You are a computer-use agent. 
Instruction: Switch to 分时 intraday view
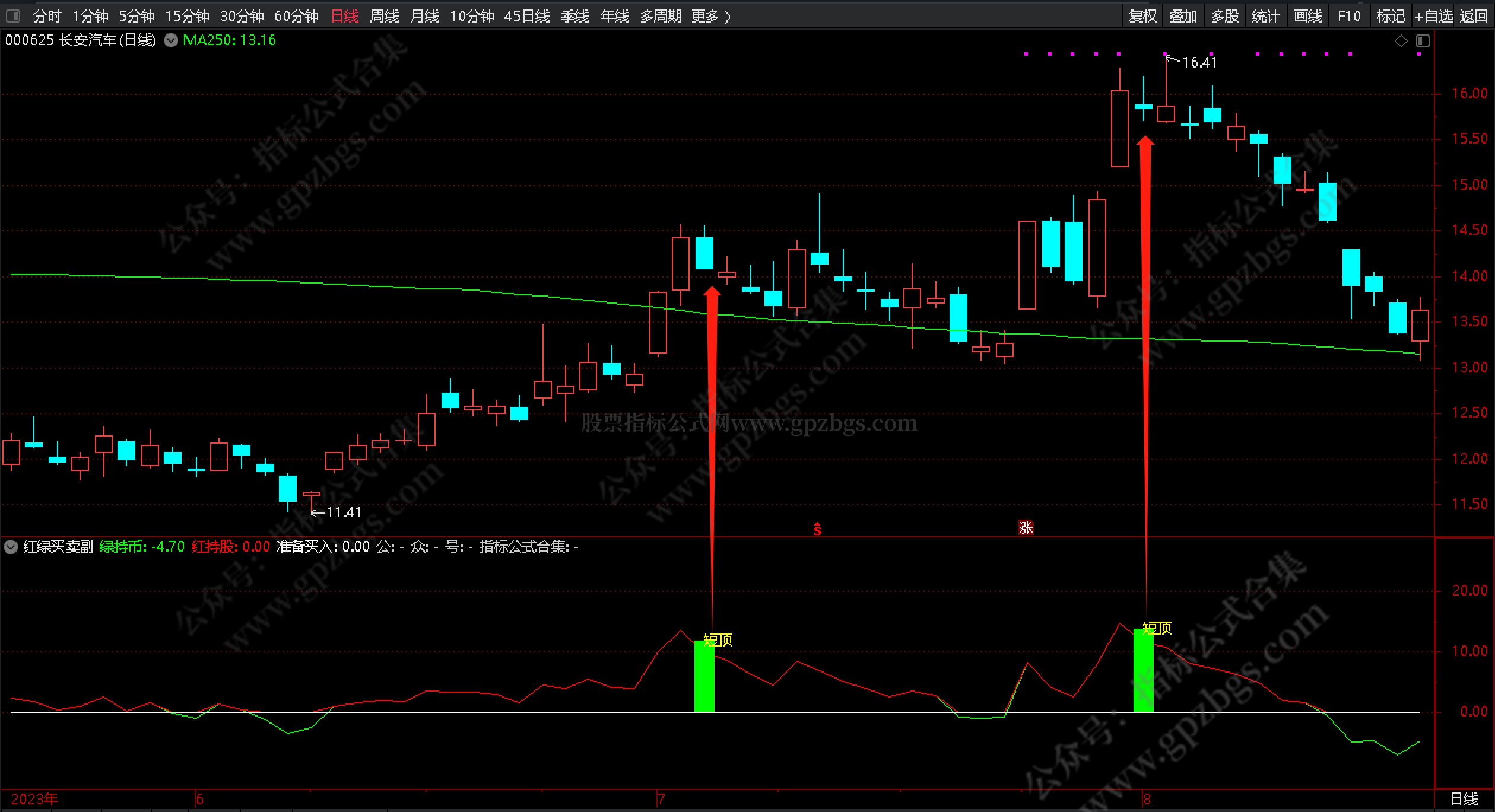(47, 16)
